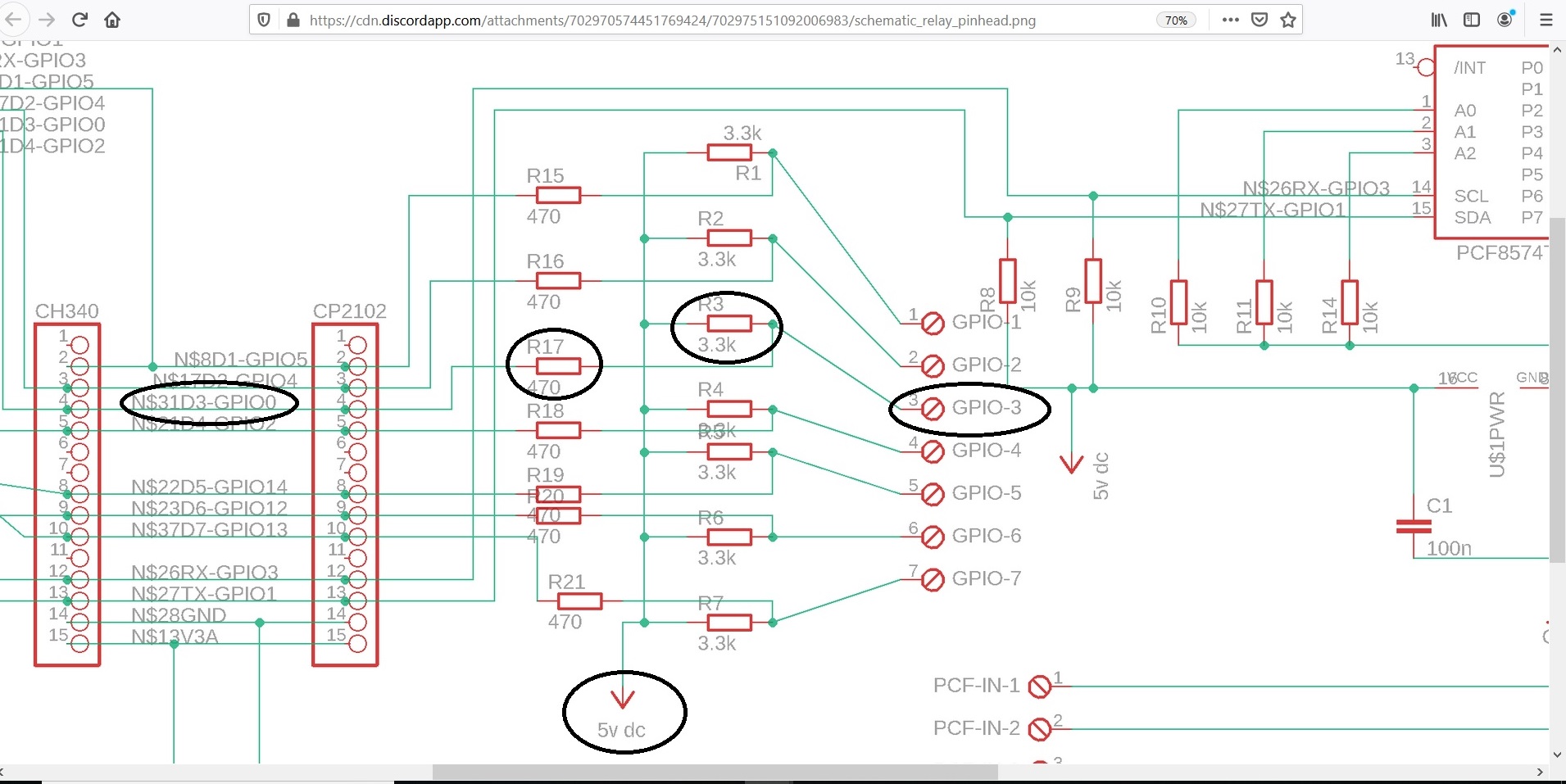Open the Library menu
Image resolution: width=1566 pixels, height=784 pixels.
(1439, 20)
